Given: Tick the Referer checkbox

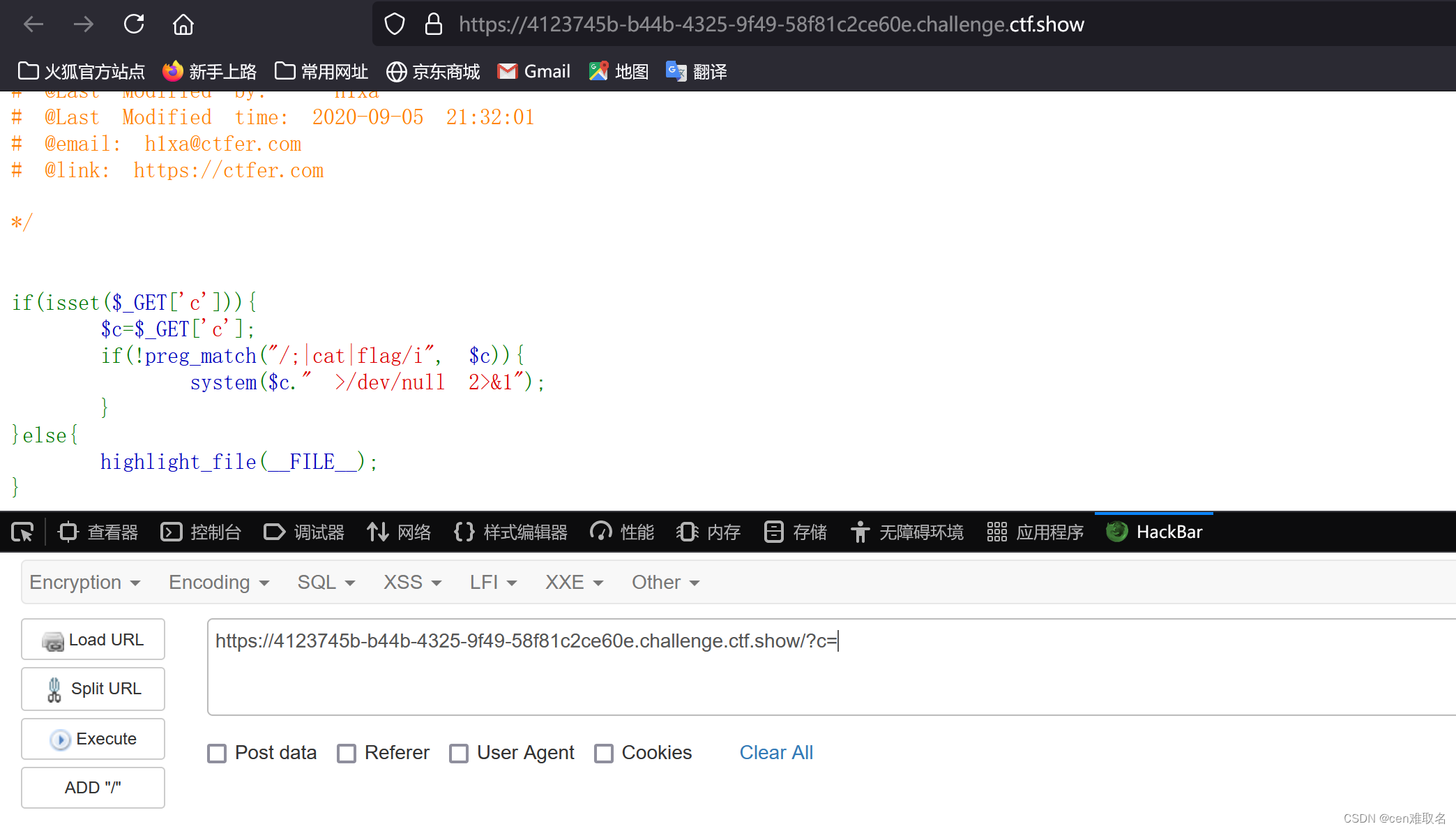Looking at the screenshot, I should [347, 754].
